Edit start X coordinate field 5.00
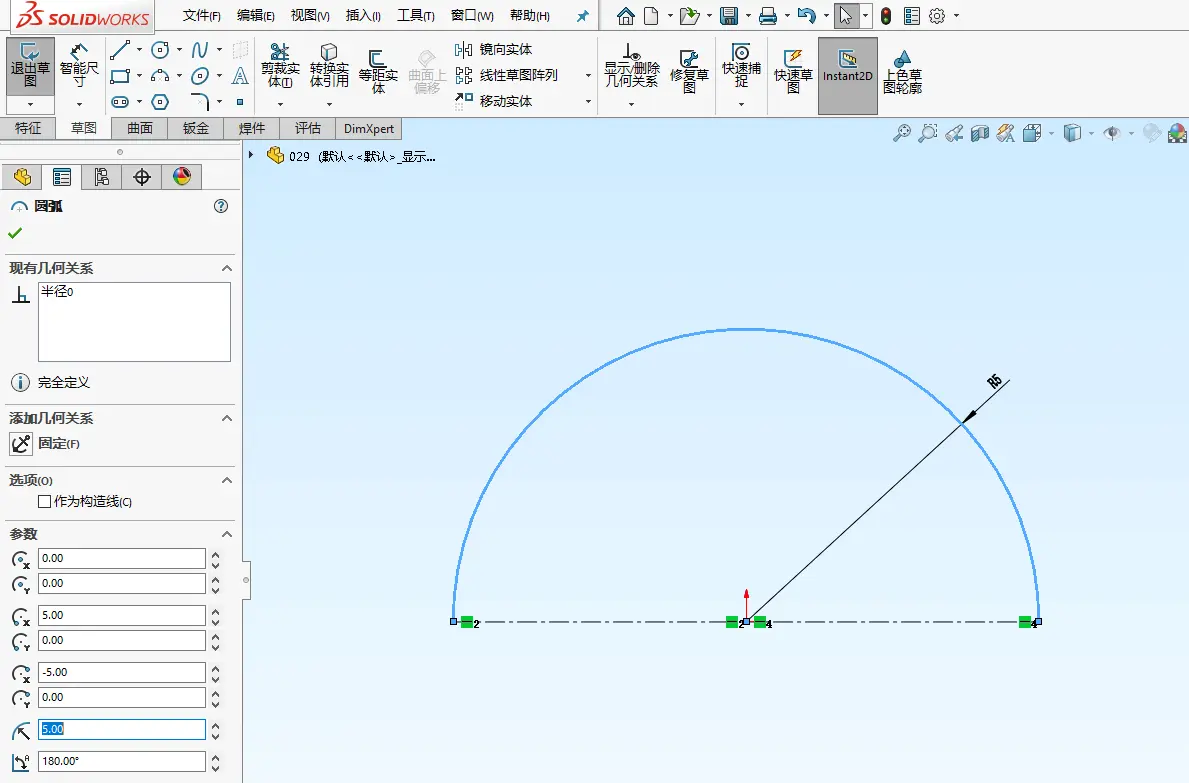 122,615
